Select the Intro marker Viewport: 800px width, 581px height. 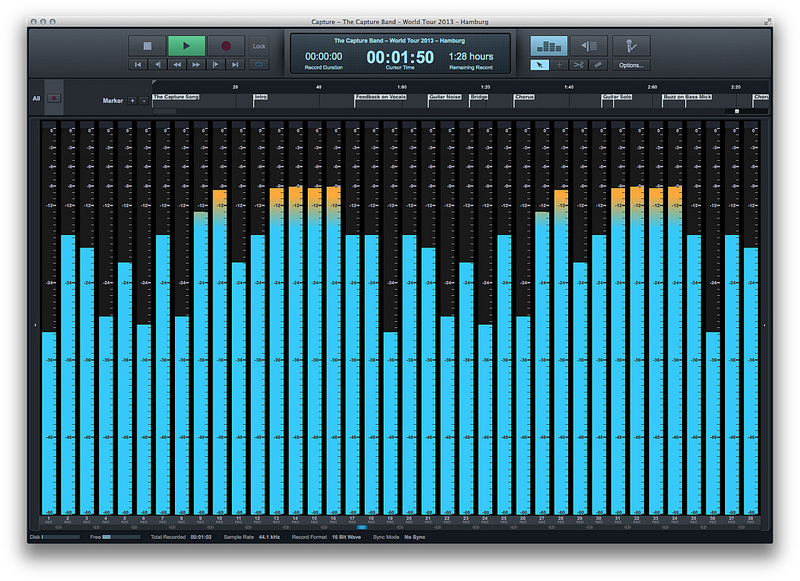pos(261,96)
